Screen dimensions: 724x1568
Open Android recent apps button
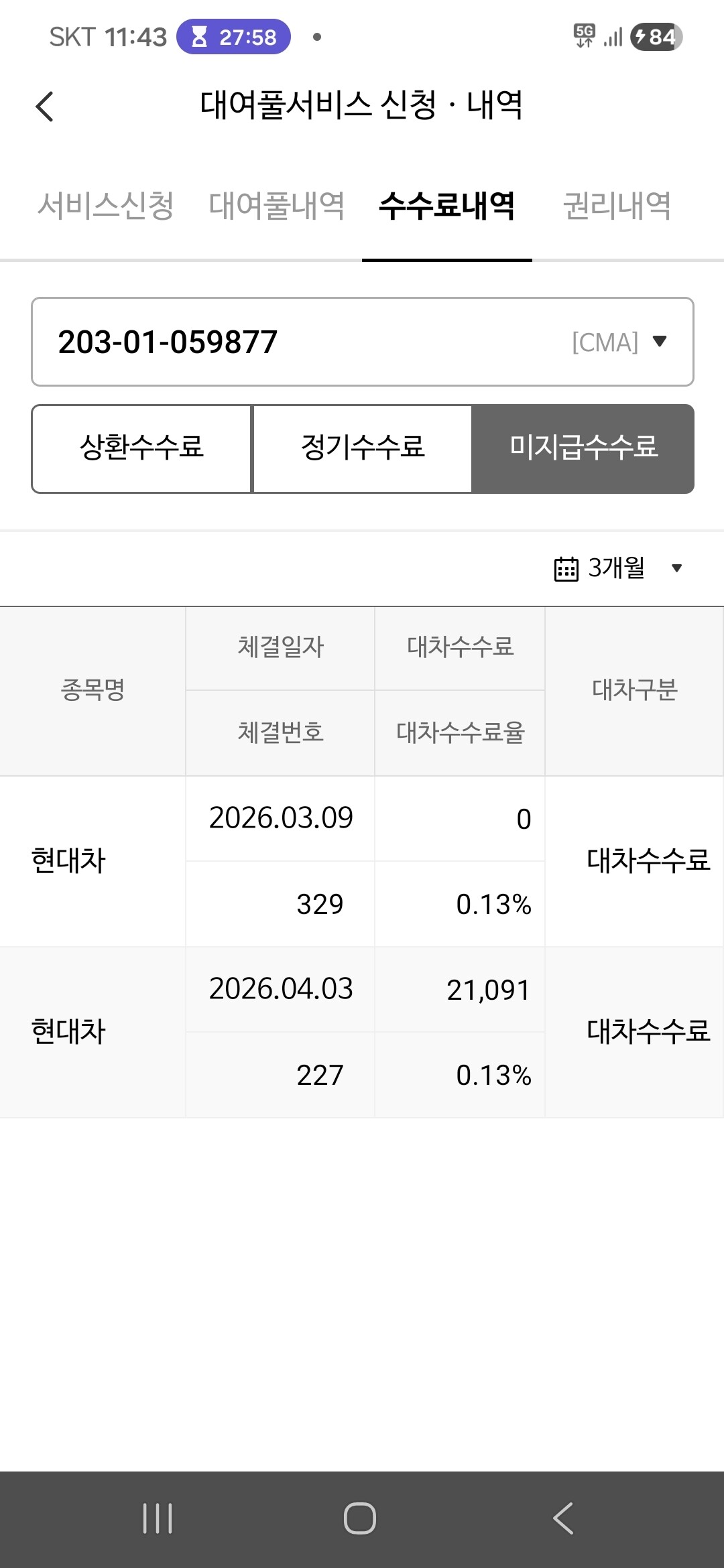coord(158,1518)
